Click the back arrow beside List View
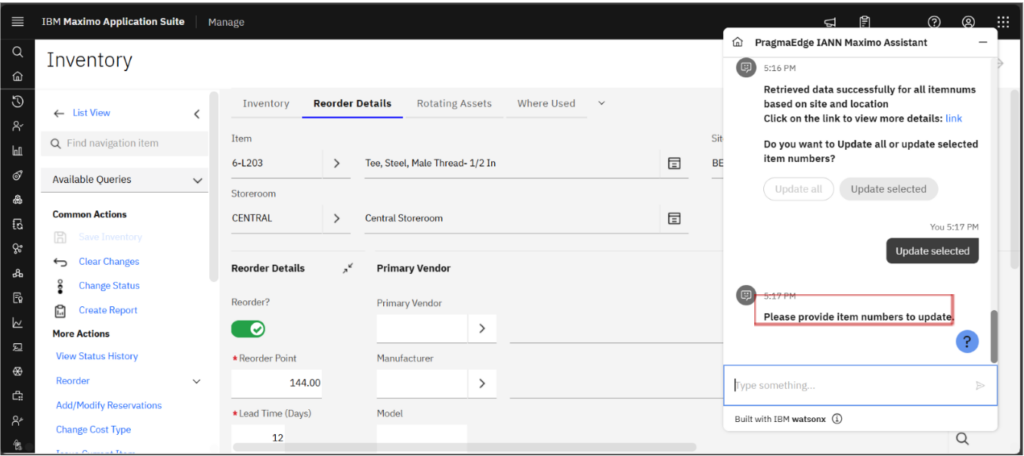The image size is (1024, 456). (59, 114)
